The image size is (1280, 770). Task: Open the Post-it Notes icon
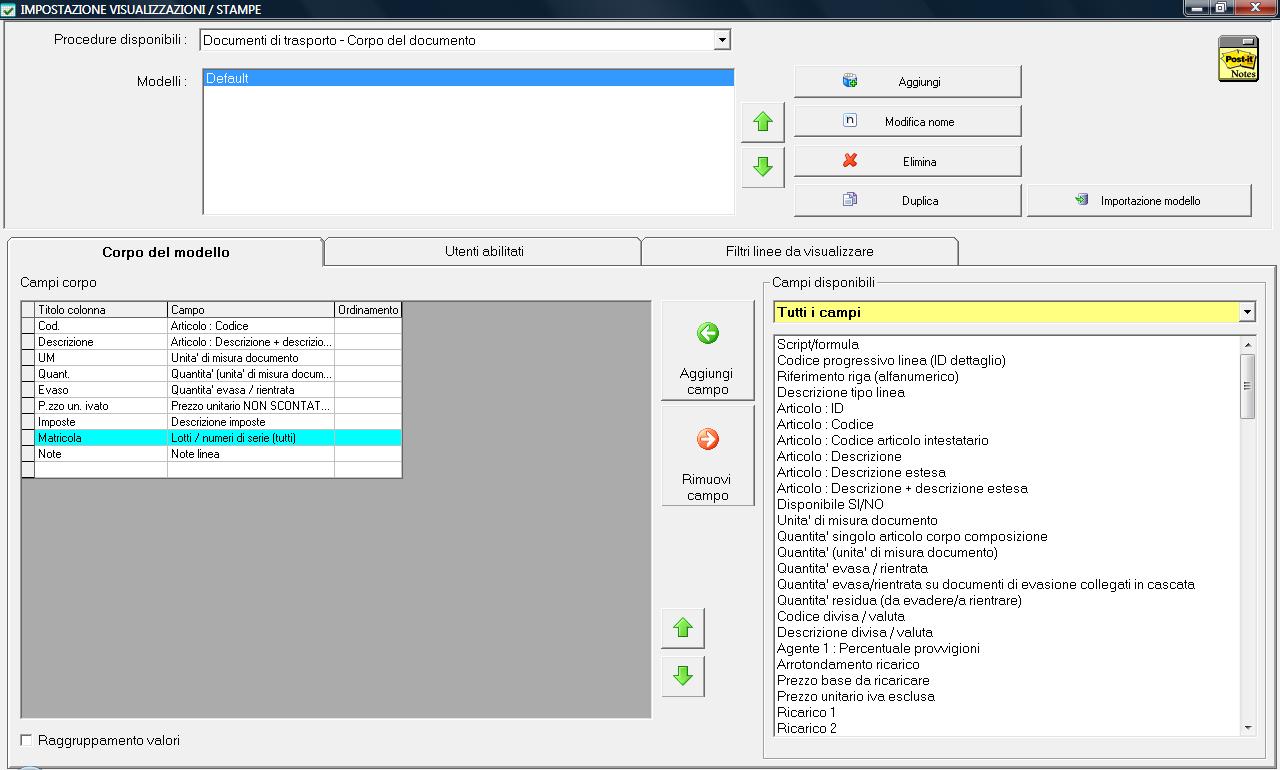pos(1238,59)
